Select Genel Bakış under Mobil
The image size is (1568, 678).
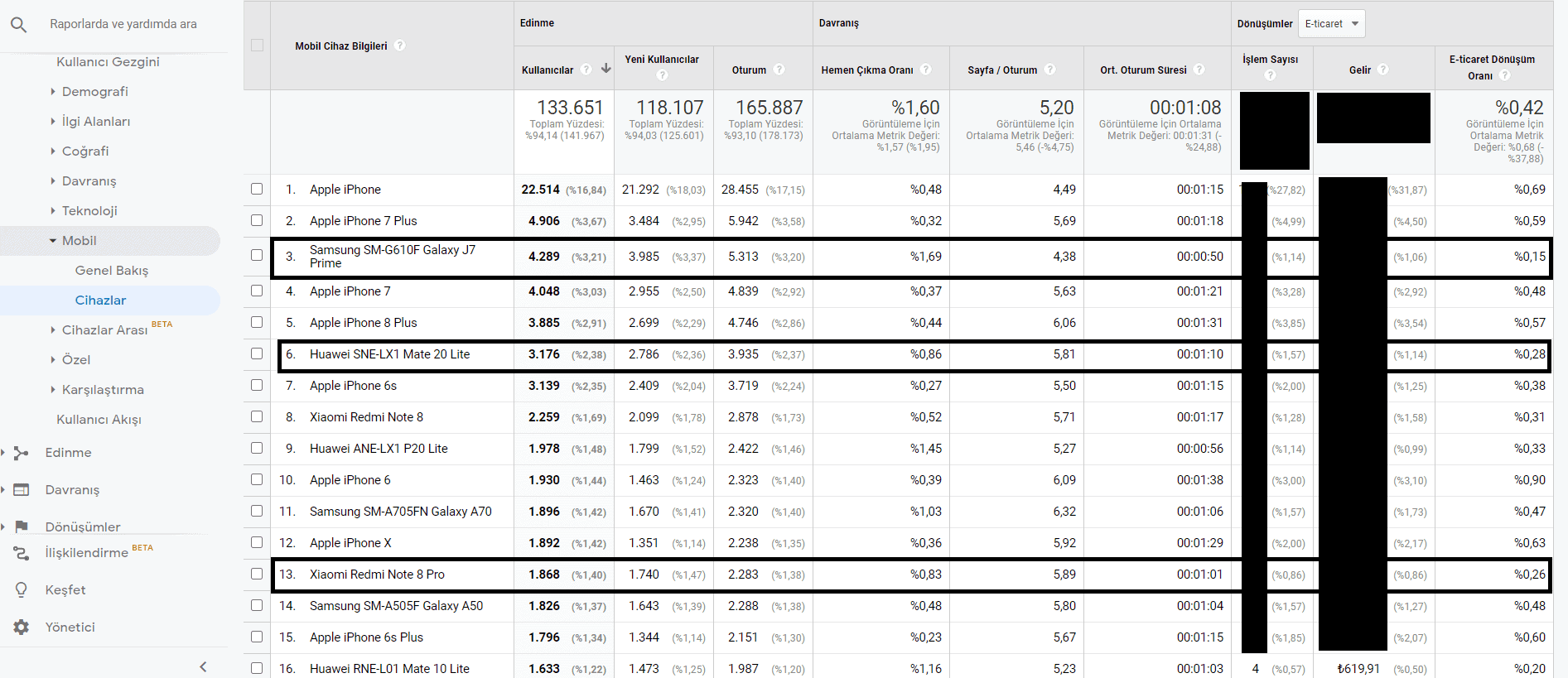coord(112,271)
